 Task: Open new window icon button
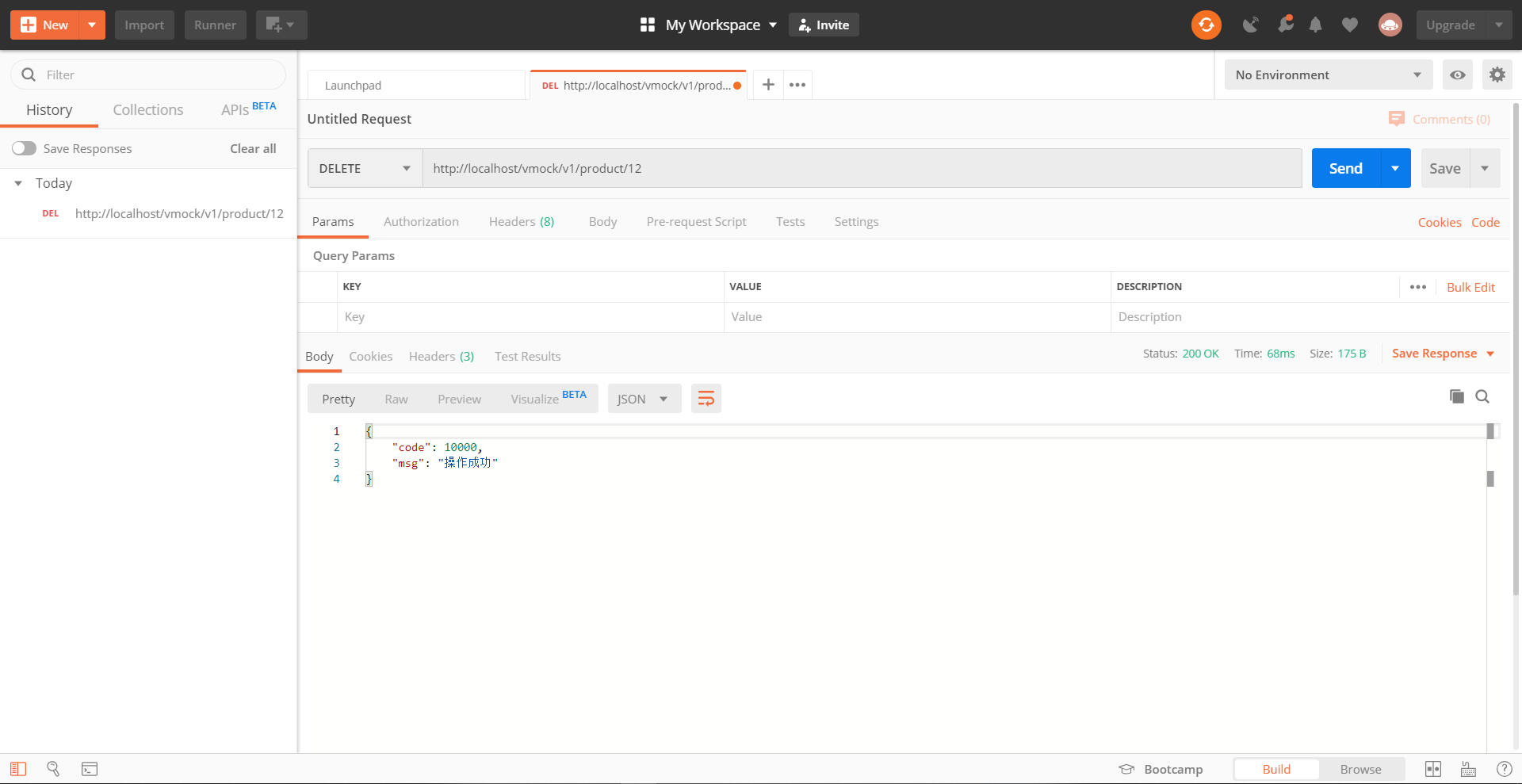click(281, 25)
